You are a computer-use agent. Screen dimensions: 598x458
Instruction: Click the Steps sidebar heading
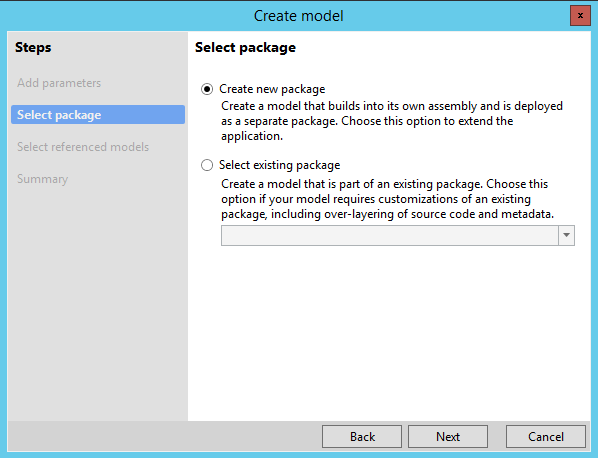pos(33,48)
